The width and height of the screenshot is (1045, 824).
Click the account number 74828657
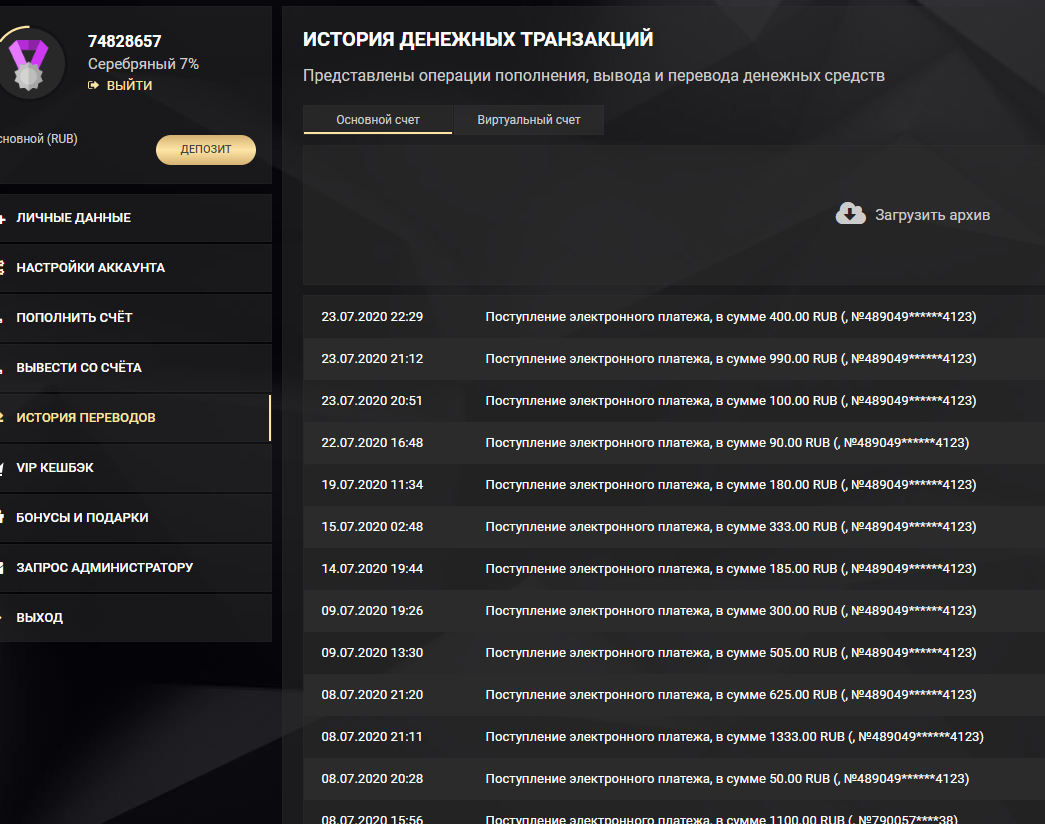coord(124,41)
